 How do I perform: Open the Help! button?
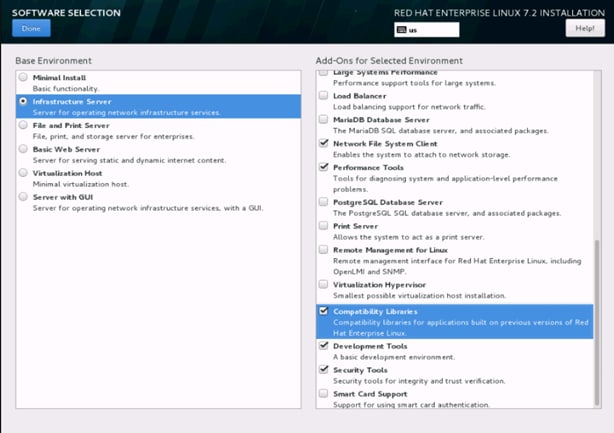click(585, 28)
